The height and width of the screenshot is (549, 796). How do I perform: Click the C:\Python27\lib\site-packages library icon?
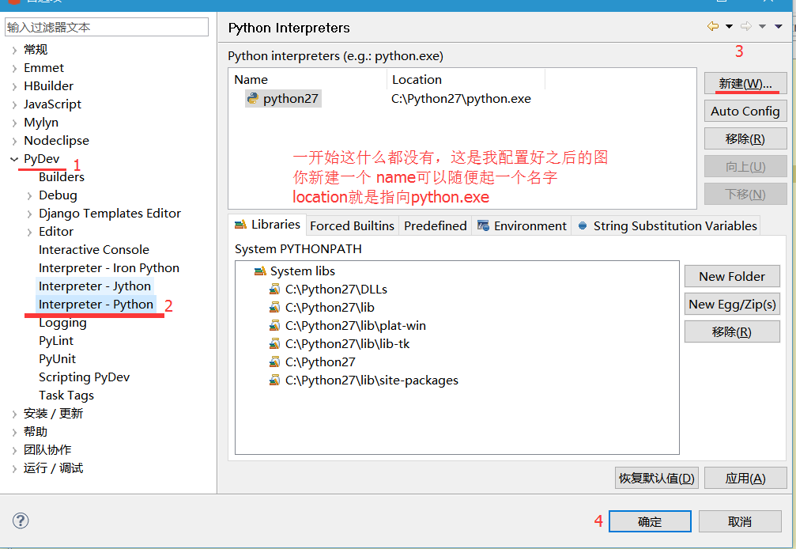pyautogui.click(x=275, y=380)
